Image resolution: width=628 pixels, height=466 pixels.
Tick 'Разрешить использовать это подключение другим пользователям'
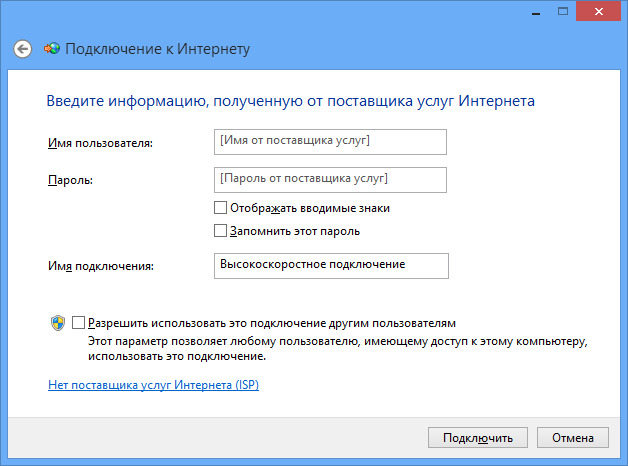(79, 324)
